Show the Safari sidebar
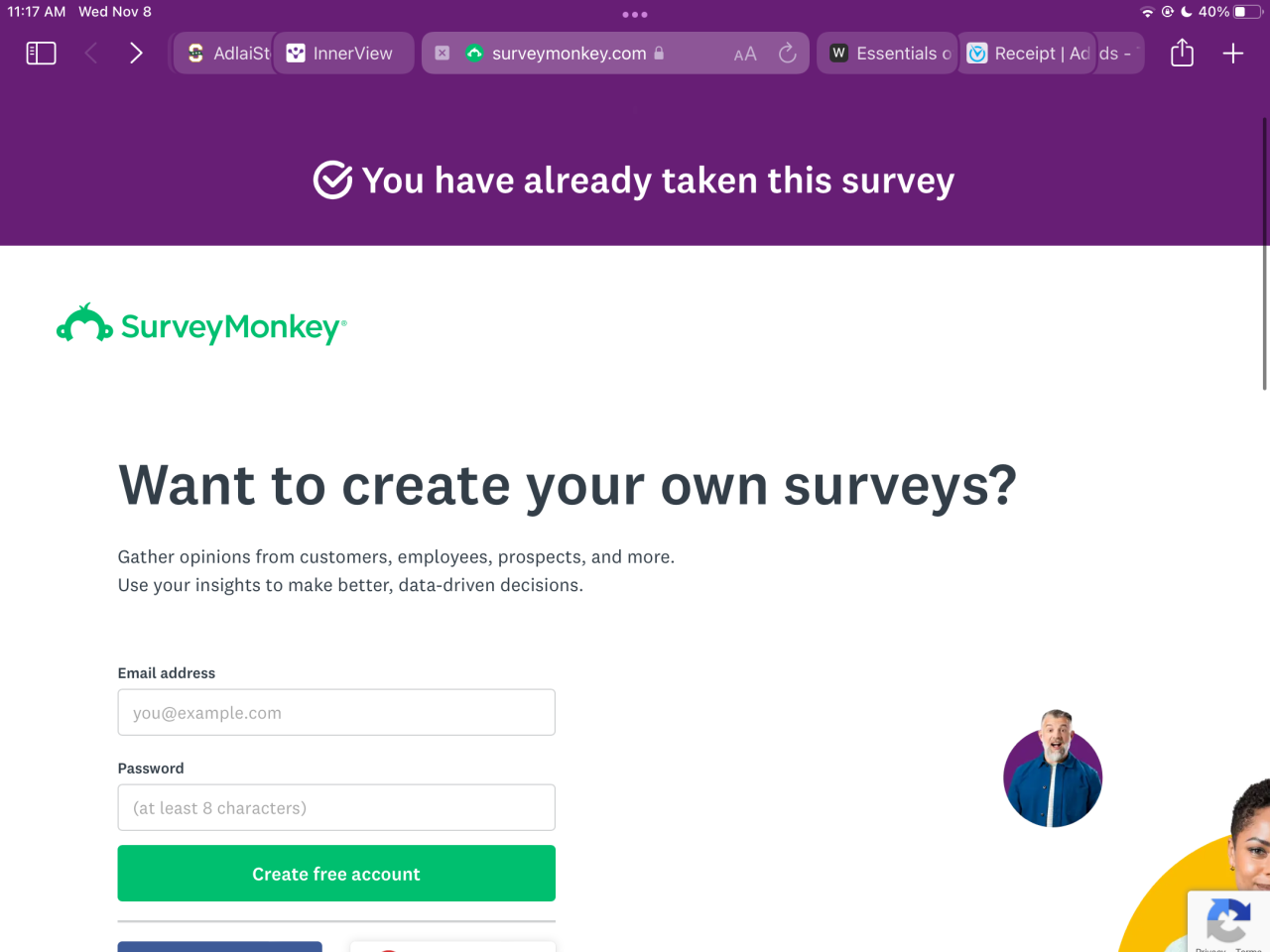 pyautogui.click(x=41, y=54)
